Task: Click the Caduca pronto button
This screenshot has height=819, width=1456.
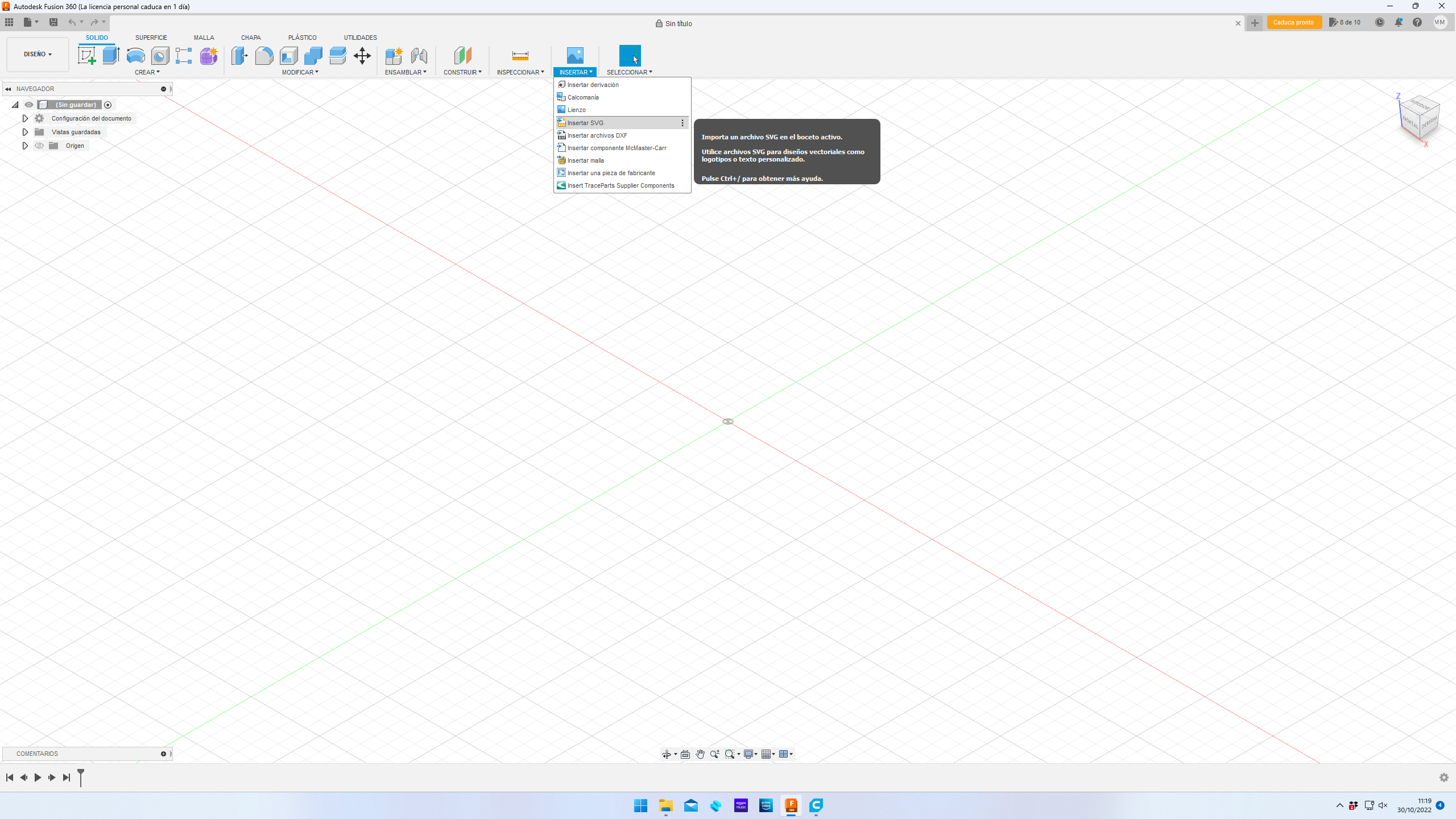Action: (1293, 23)
